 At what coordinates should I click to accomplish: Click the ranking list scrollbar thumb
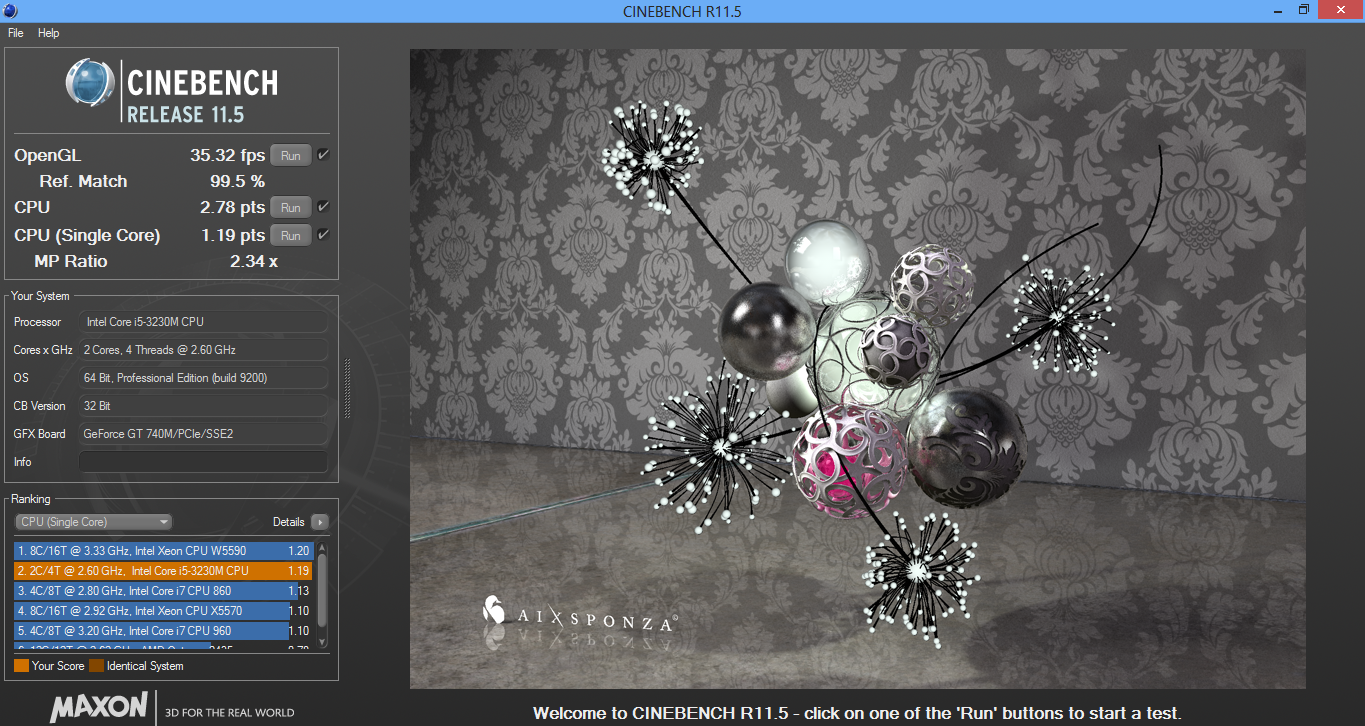(322, 590)
